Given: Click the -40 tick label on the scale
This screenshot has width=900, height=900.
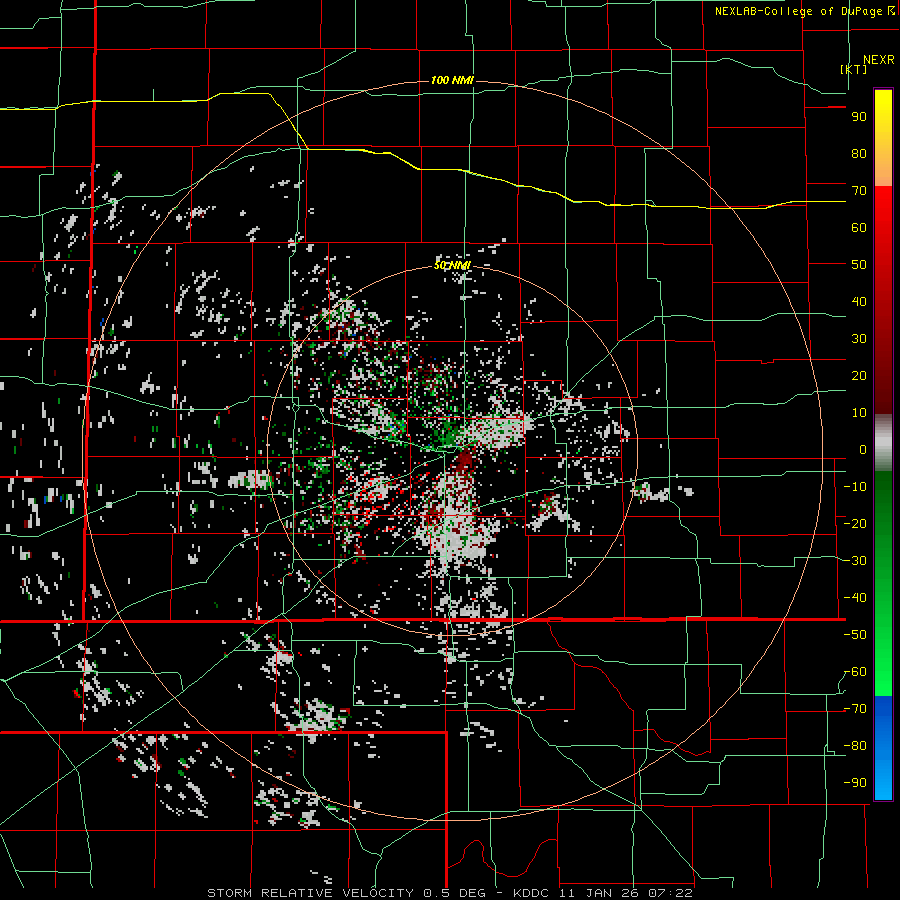Looking at the screenshot, I should [855, 598].
